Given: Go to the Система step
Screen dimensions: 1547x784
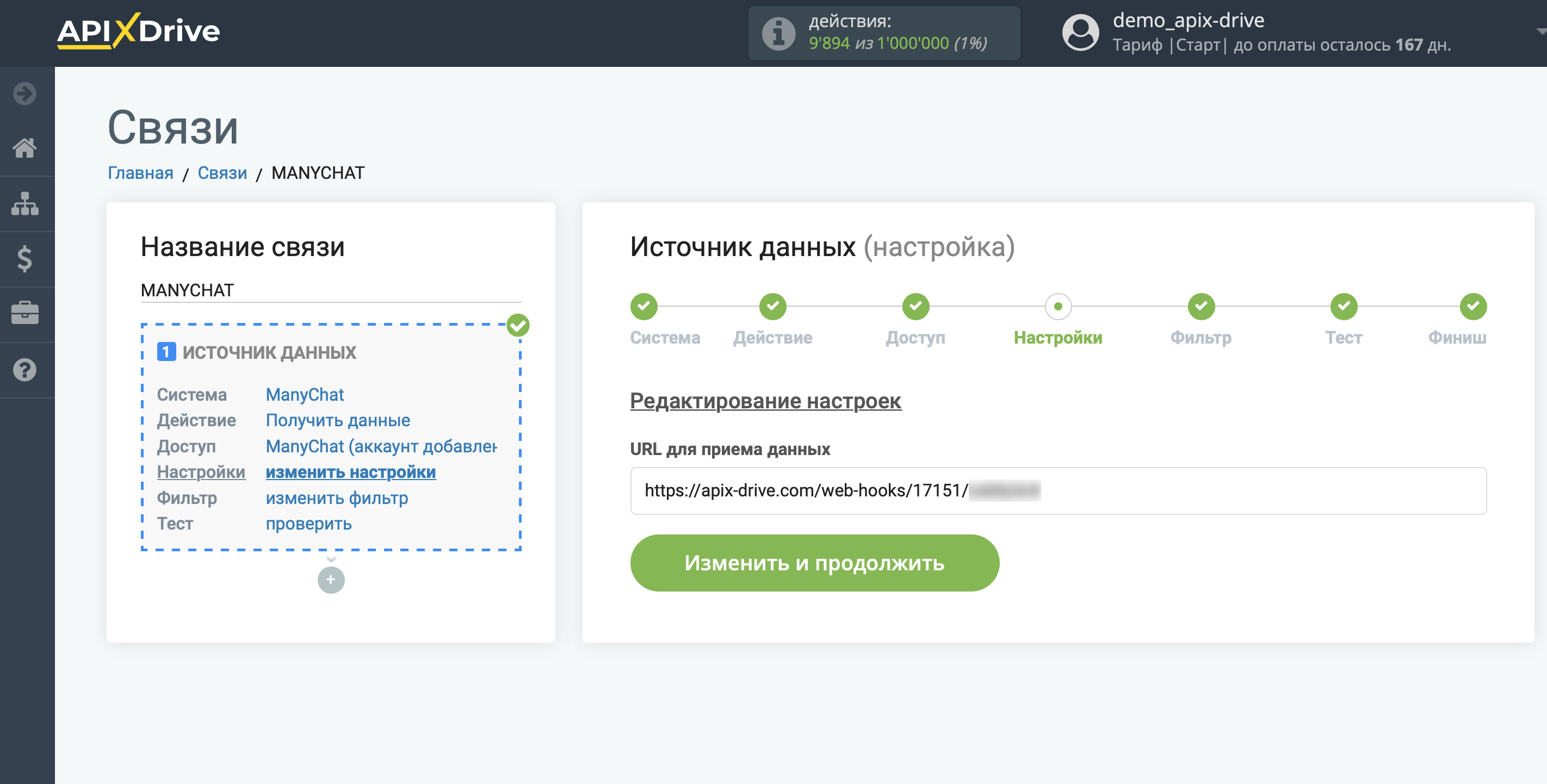Looking at the screenshot, I should click(644, 307).
